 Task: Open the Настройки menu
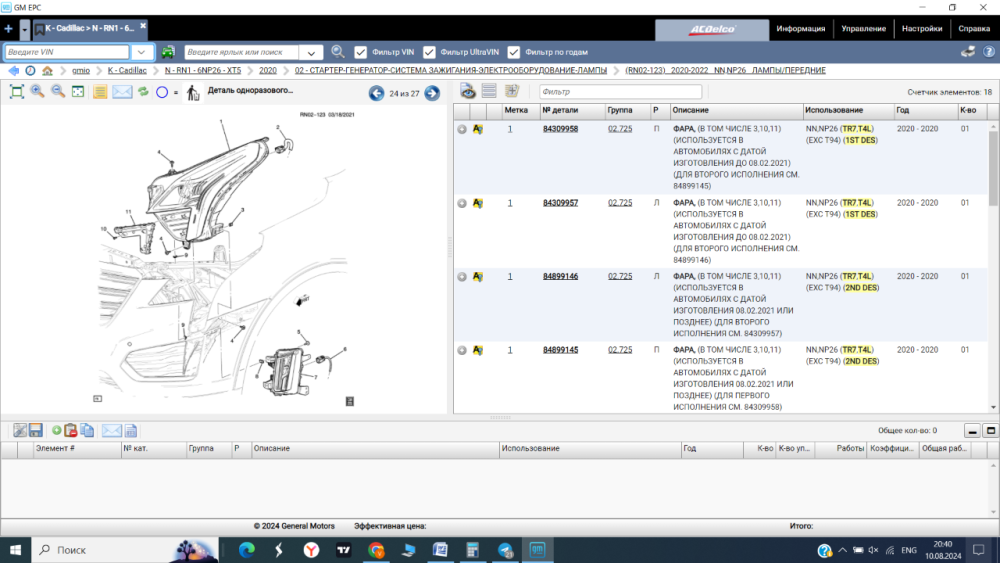coord(921,29)
